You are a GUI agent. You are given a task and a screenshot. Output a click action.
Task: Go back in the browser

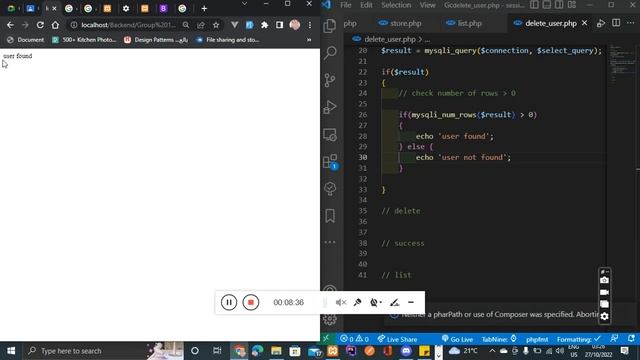pyautogui.click(x=10, y=25)
